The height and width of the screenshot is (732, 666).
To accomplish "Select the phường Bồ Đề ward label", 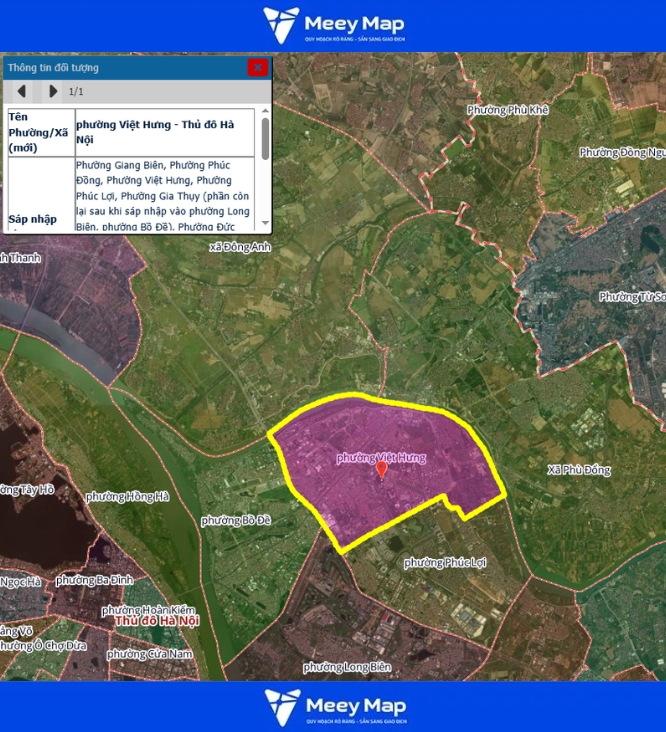I will click(x=236, y=520).
